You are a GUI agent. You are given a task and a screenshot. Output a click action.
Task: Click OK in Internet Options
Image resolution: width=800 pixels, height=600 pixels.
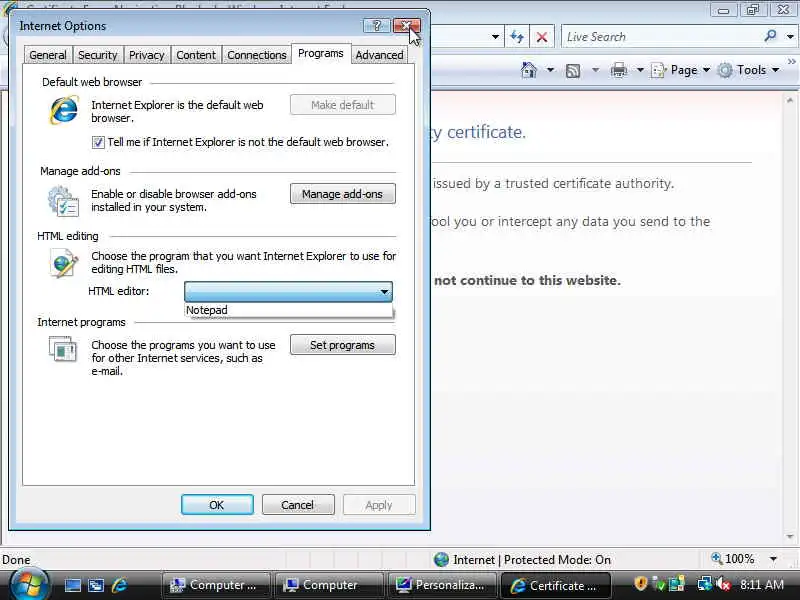point(217,505)
